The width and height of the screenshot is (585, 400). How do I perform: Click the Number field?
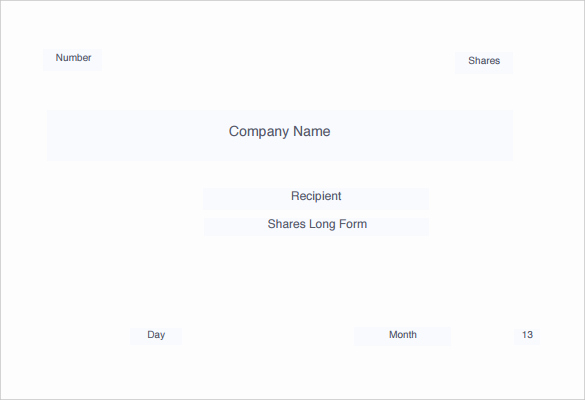pos(72,60)
